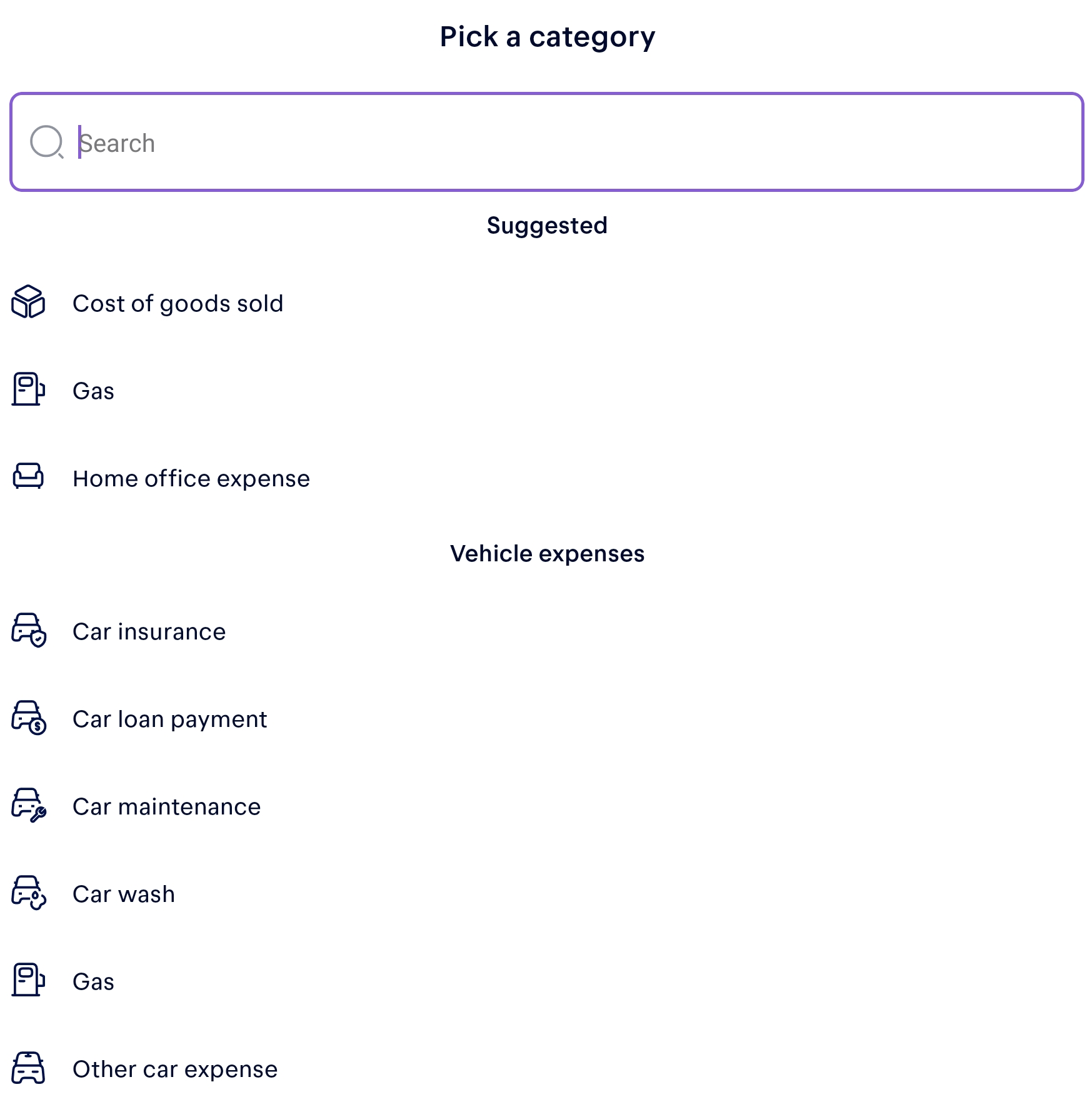Screen dimensions: 1092x1097
Task: Click the search magnifier icon
Action: (x=46, y=142)
